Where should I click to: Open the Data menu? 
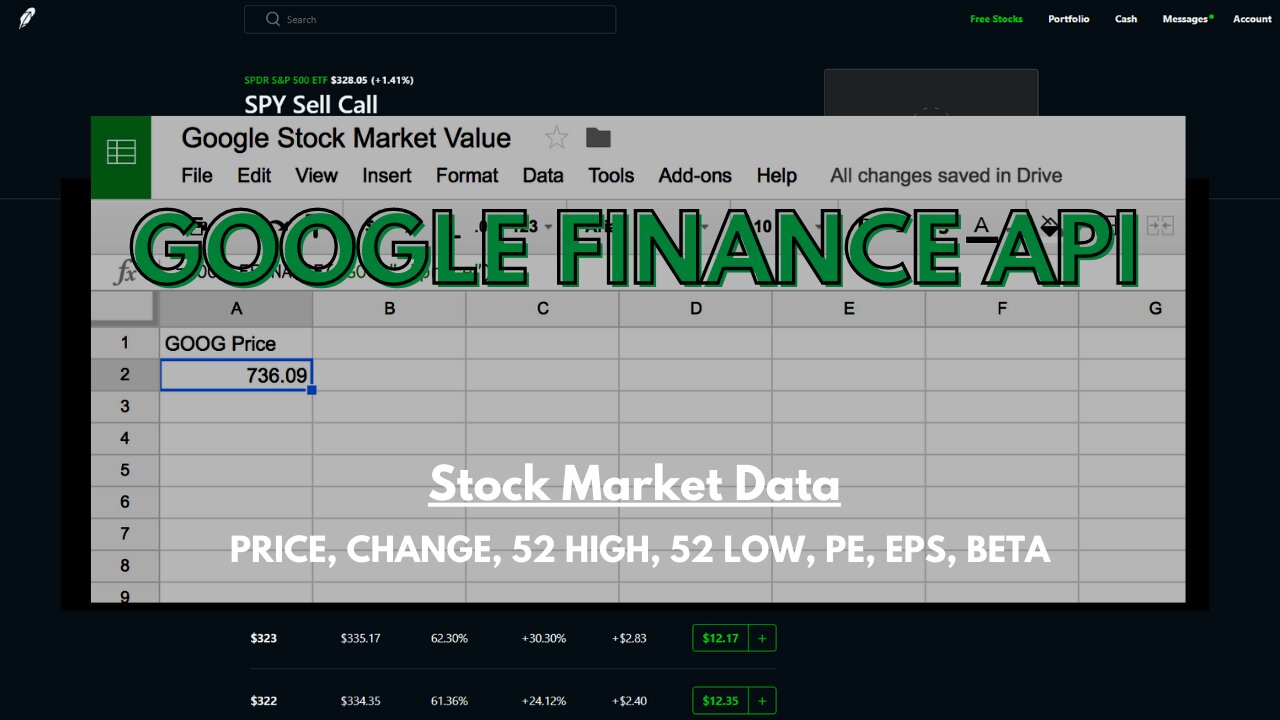click(543, 175)
